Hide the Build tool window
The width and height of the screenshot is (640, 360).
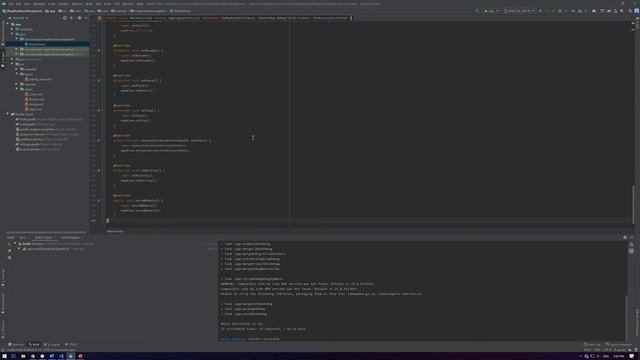631,237
